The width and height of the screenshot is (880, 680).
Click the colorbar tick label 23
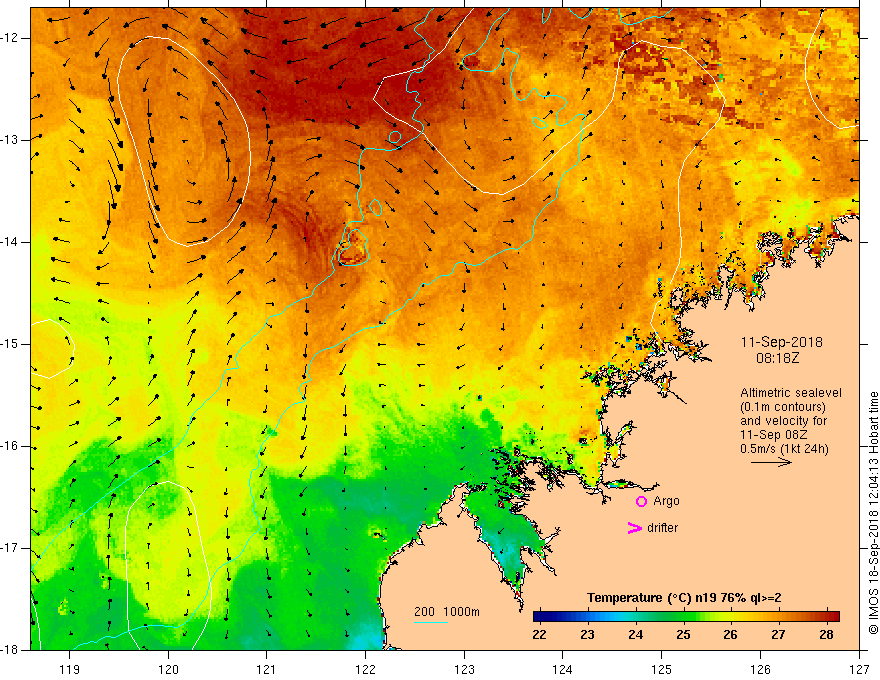[x=587, y=635]
